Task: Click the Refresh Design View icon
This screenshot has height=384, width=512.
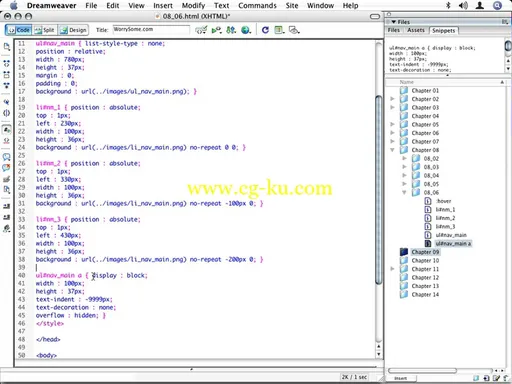Action: pyautogui.click(x=265, y=30)
